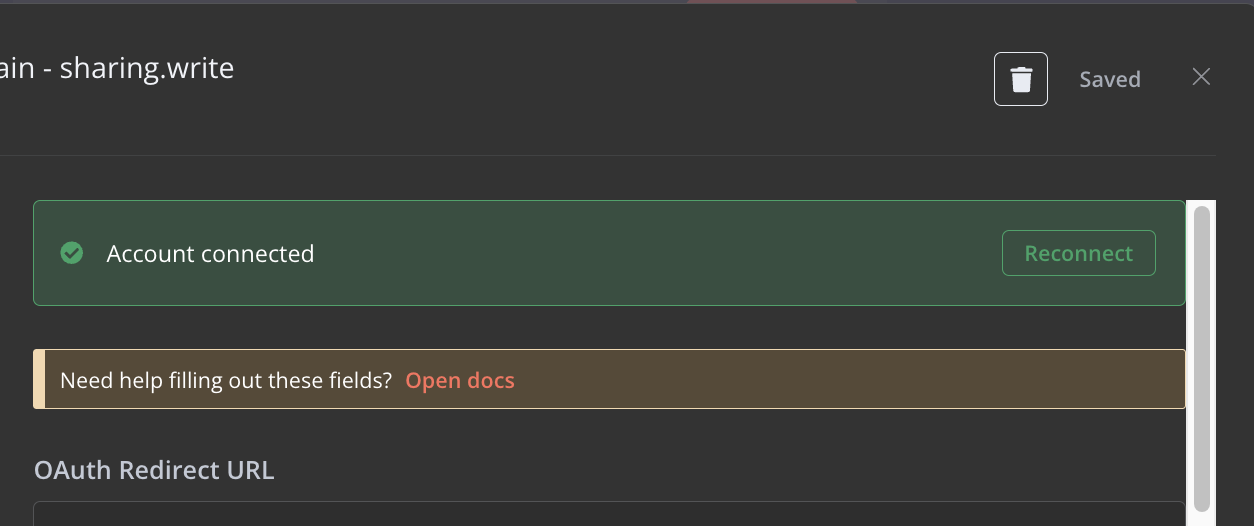Click the 'Need help filling out these fields?' text
This screenshot has width=1254, height=526.
click(x=226, y=380)
